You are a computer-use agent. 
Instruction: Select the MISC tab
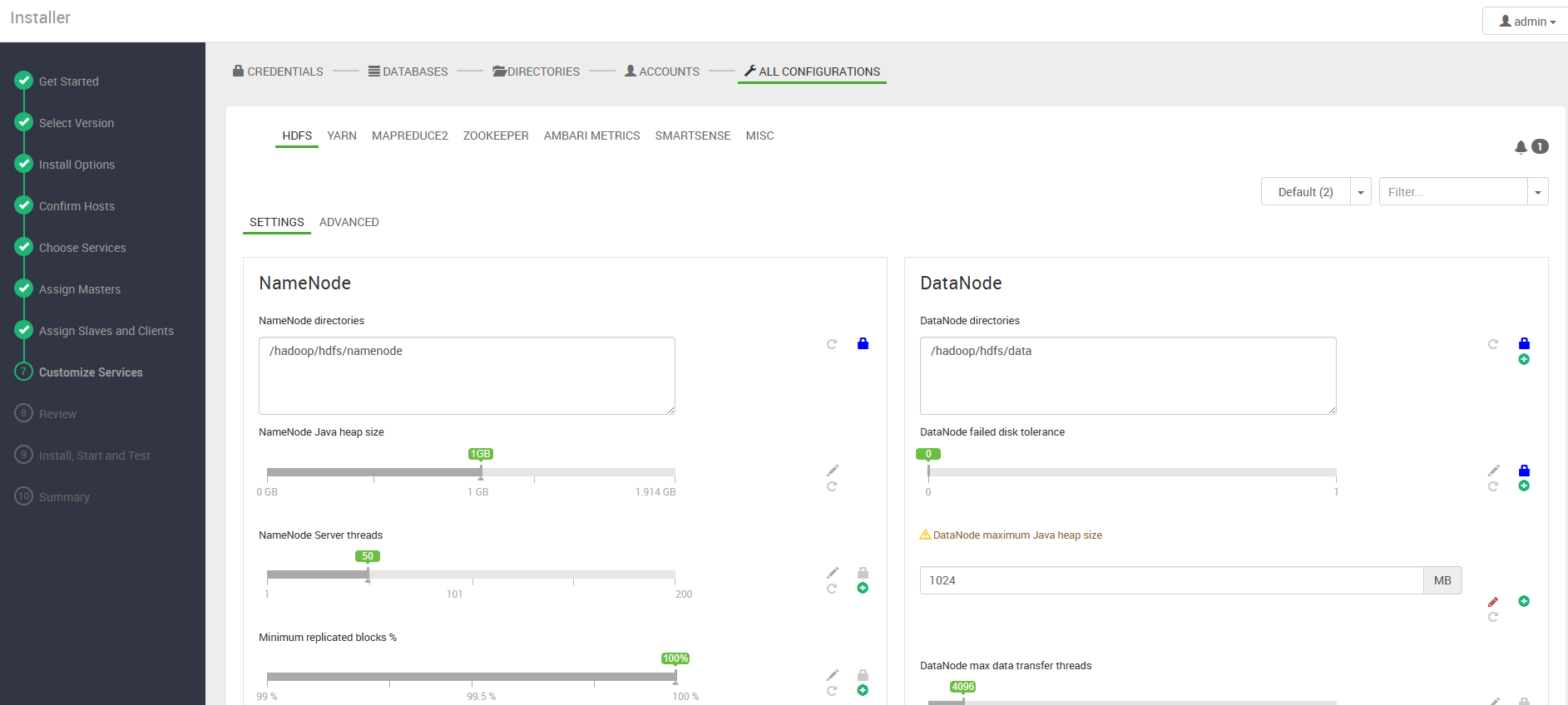click(759, 136)
